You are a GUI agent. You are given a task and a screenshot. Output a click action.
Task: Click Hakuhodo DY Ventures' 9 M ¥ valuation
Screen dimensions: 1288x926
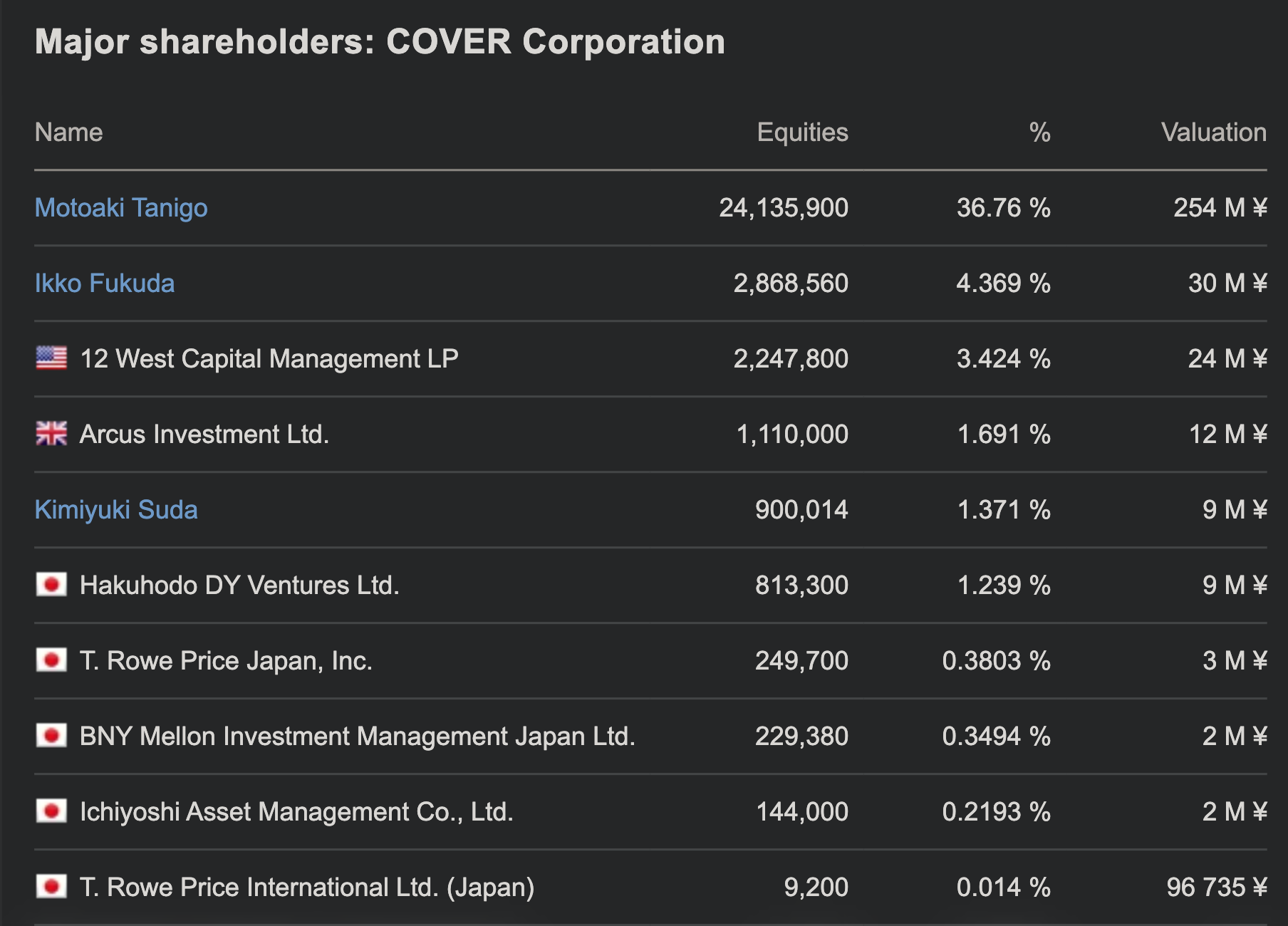tap(1235, 586)
